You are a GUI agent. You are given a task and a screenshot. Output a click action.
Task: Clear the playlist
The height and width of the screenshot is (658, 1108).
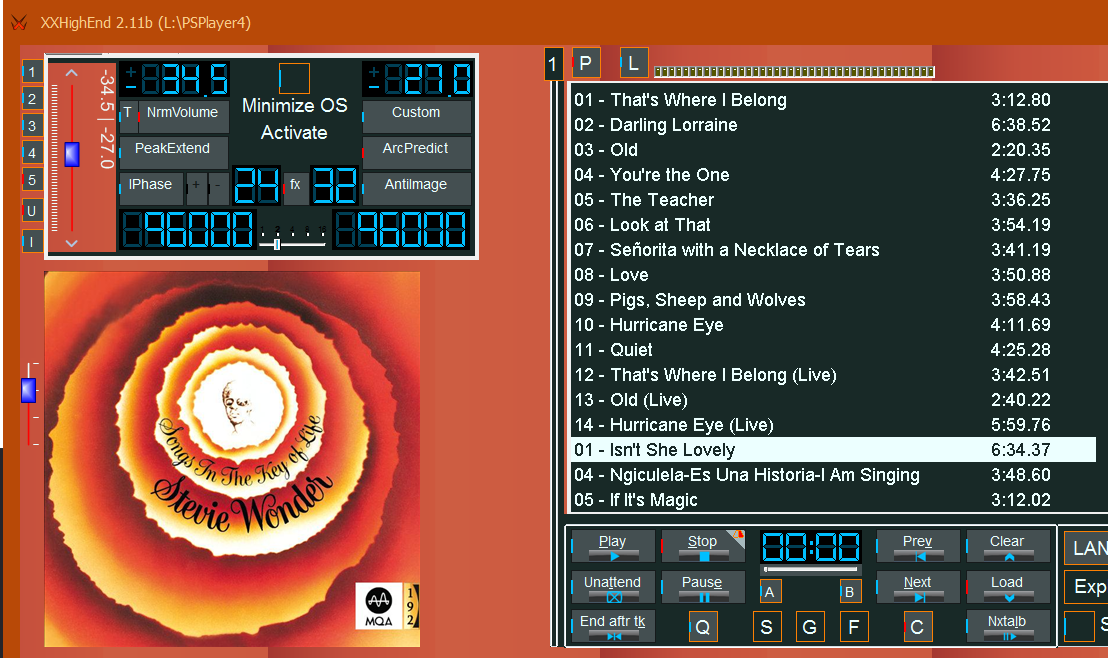tap(1007, 546)
